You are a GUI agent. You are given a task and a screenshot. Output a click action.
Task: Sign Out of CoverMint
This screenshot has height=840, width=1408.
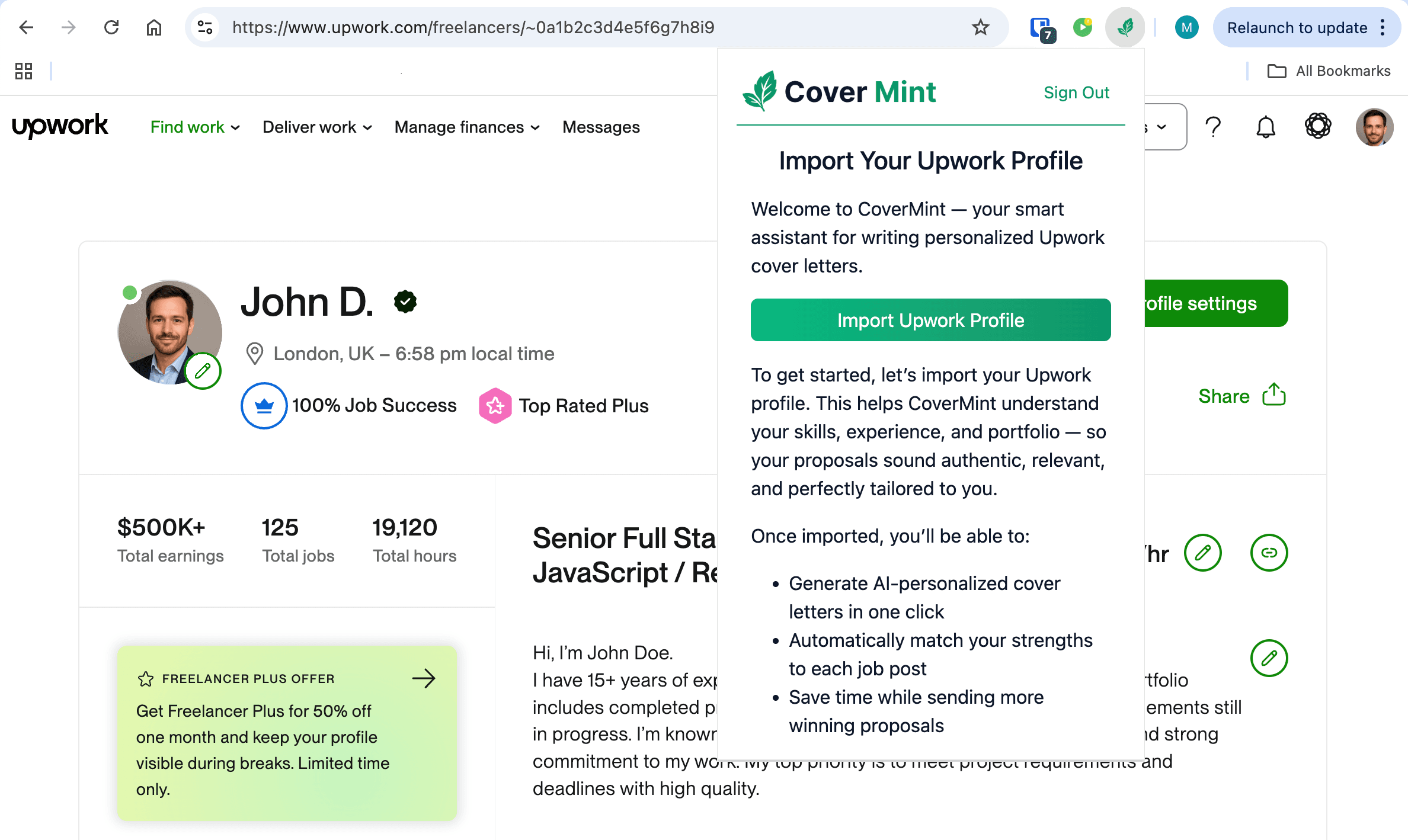pos(1077,92)
